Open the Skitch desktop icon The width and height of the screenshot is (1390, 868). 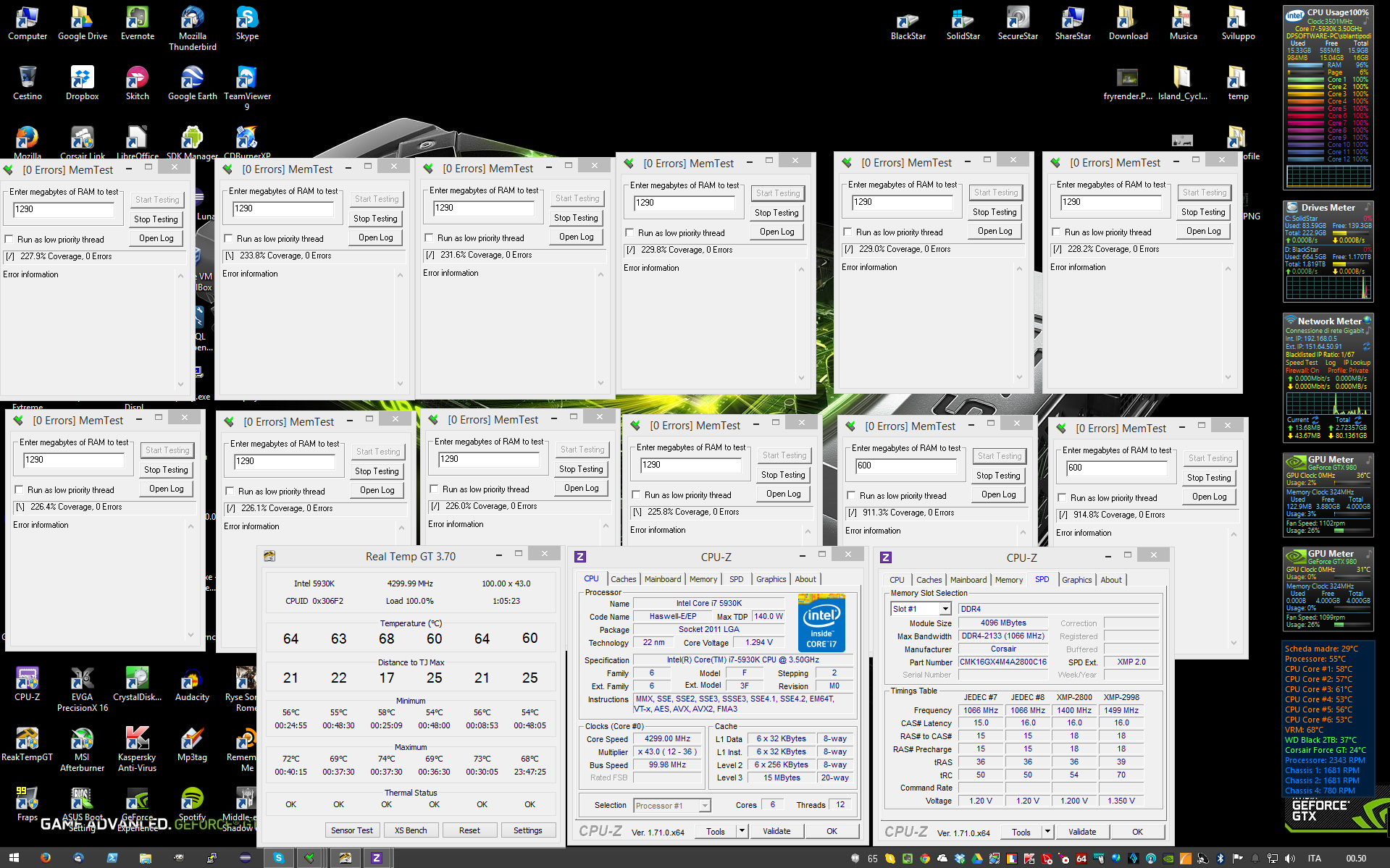point(137,83)
